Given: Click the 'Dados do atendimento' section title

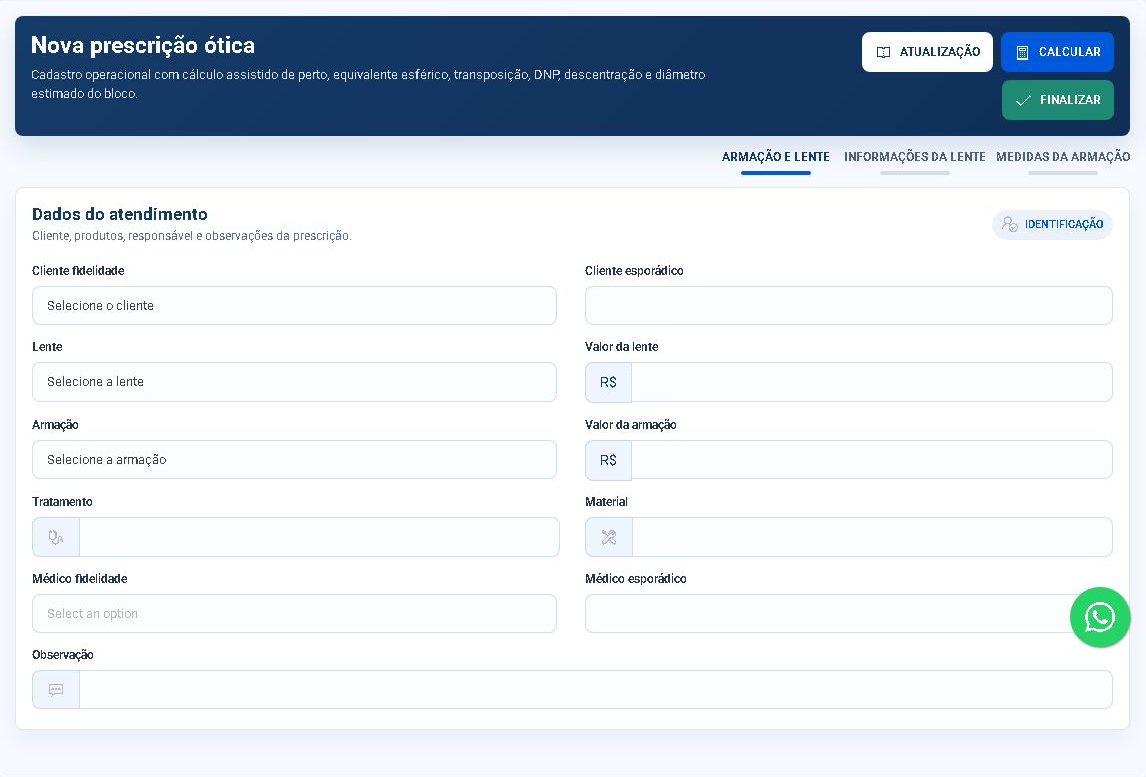Looking at the screenshot, I should tap(120, 214).
